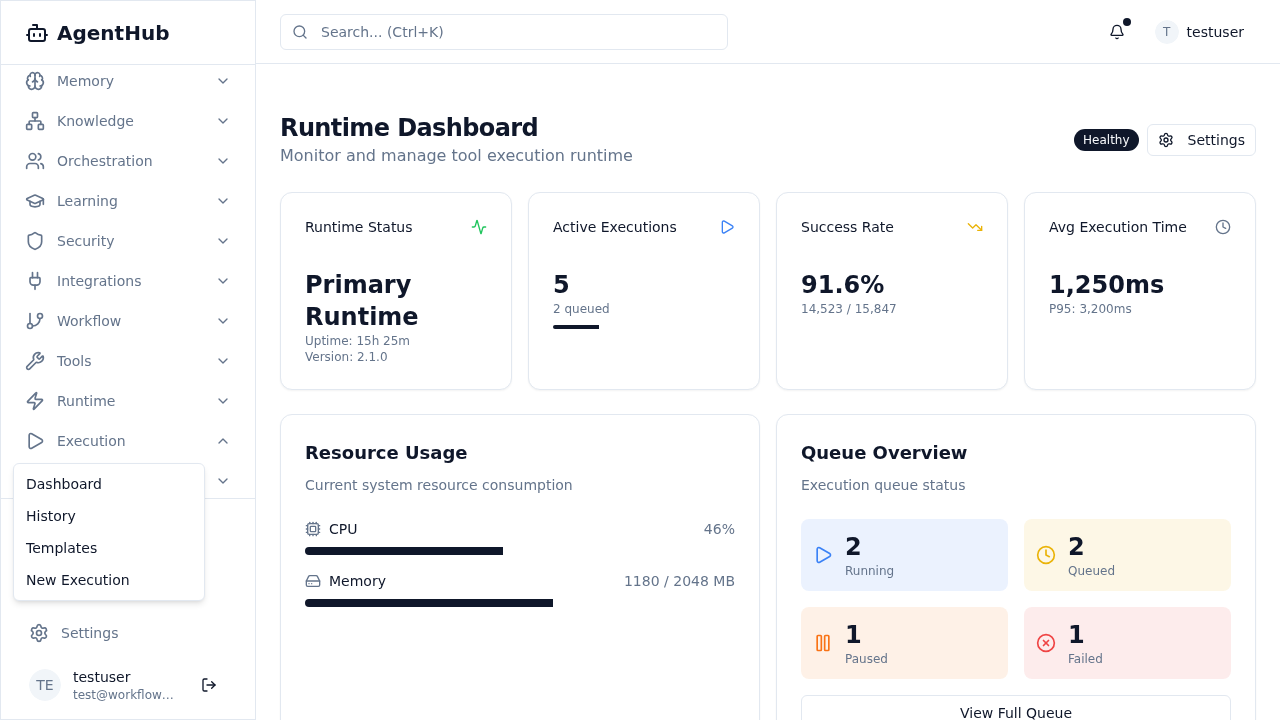Click the Integrations plug icon
This screenshot has height=720, width=1280.
pos(35,281)
